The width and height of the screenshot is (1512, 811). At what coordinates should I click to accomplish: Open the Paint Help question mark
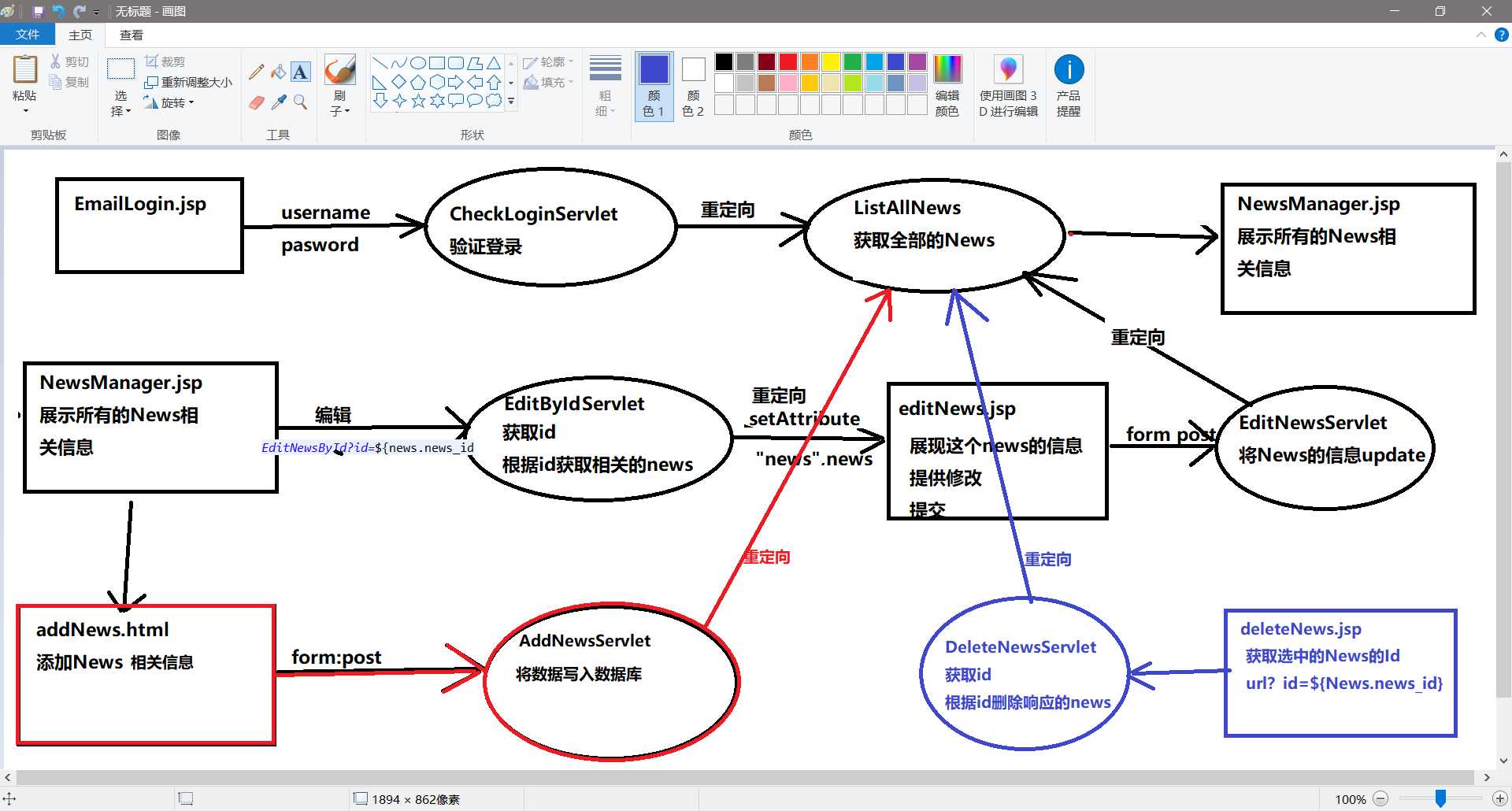pyautogui.click(x=1501, y=35)
